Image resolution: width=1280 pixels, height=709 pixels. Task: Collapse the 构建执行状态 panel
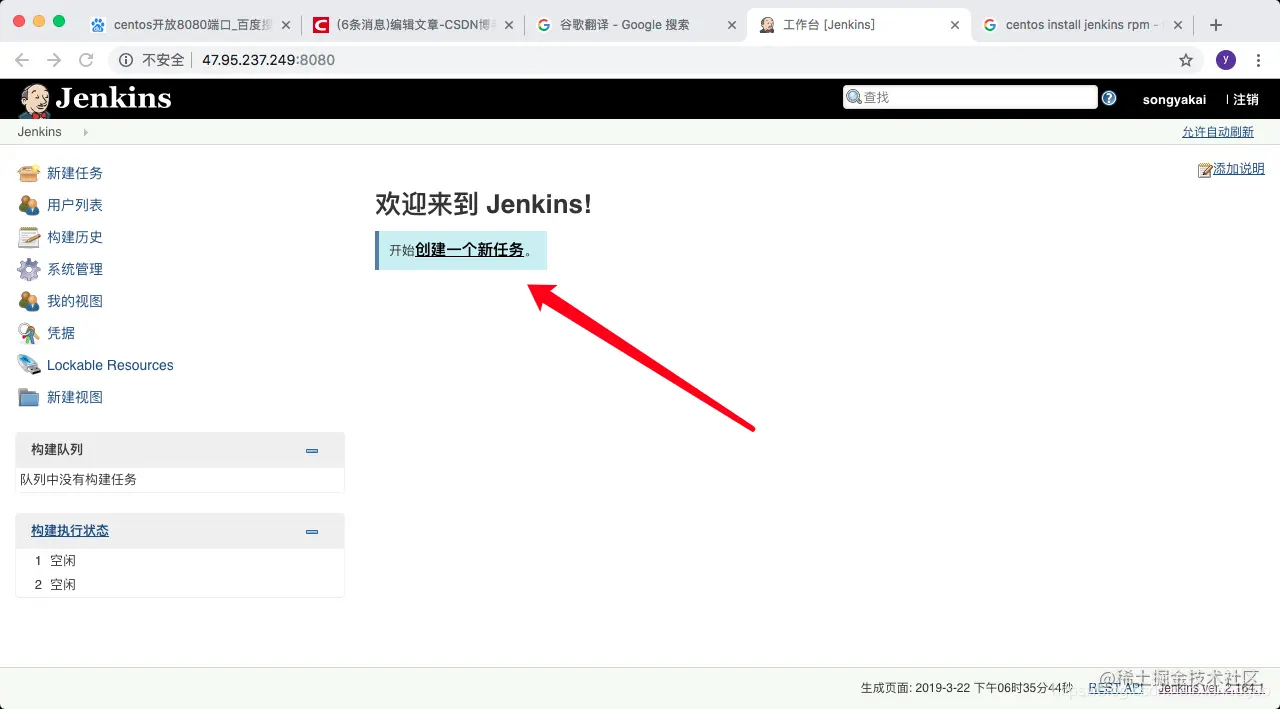312,532
